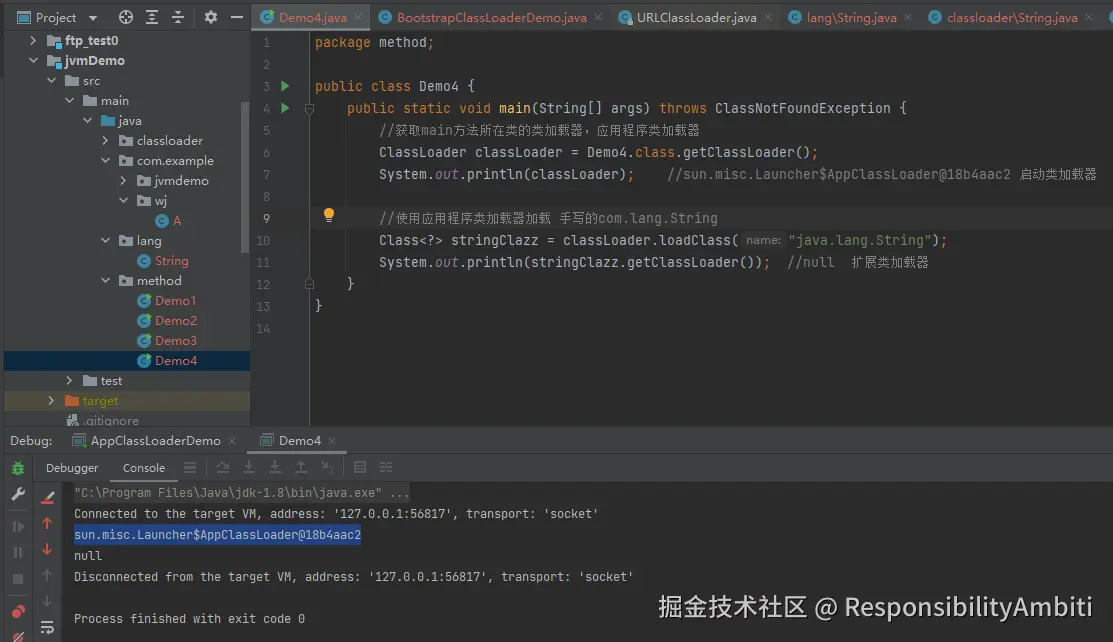
Task: Click the yellow intention light bulb
Action: pyautogui.click(x=329, y=215)
